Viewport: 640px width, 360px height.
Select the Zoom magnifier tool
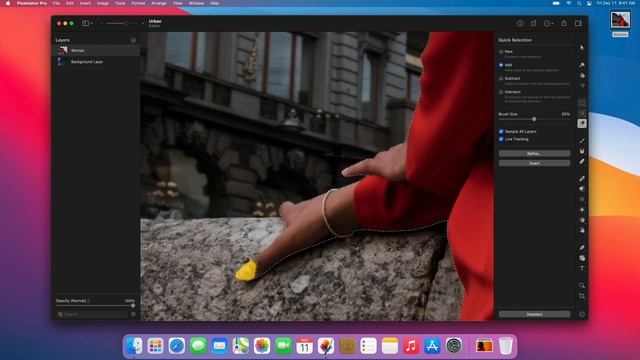coord(582,285)
